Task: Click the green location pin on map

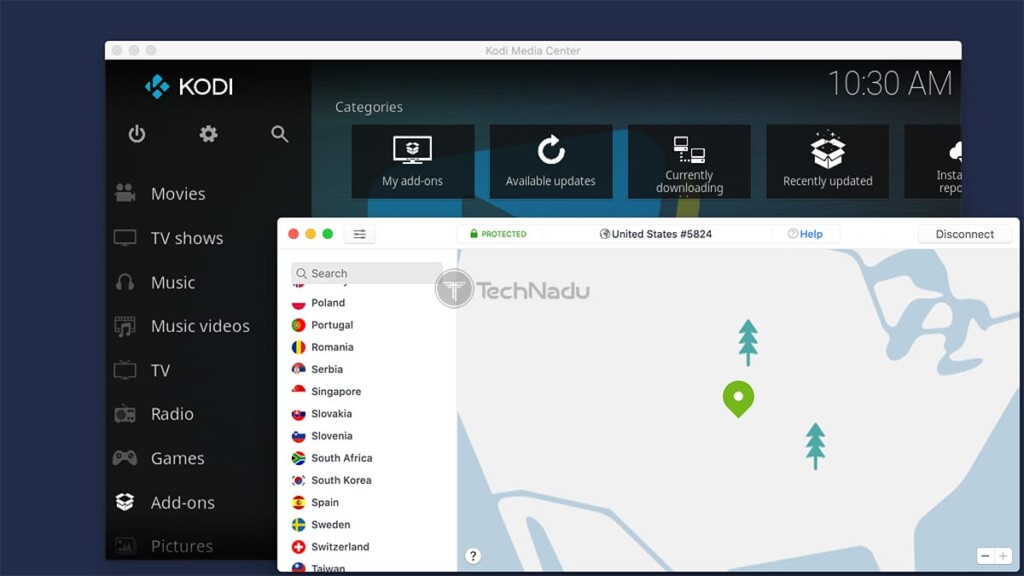Action: 739,398
